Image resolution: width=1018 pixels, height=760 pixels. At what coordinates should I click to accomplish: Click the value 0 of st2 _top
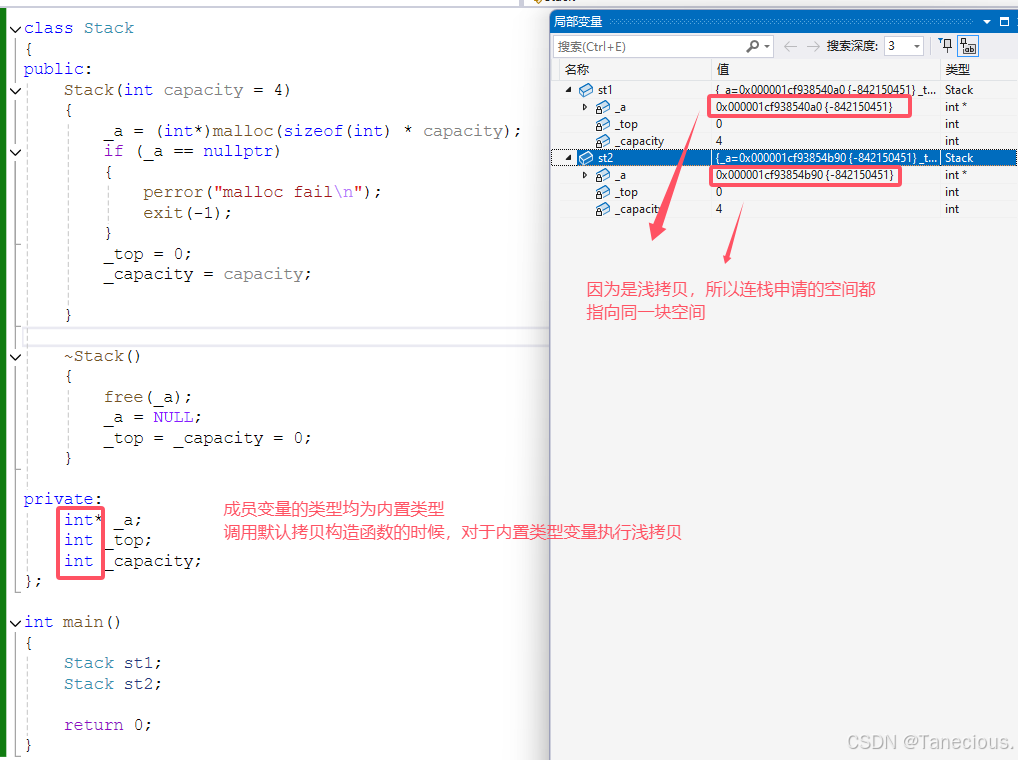(x=719, y=192)
